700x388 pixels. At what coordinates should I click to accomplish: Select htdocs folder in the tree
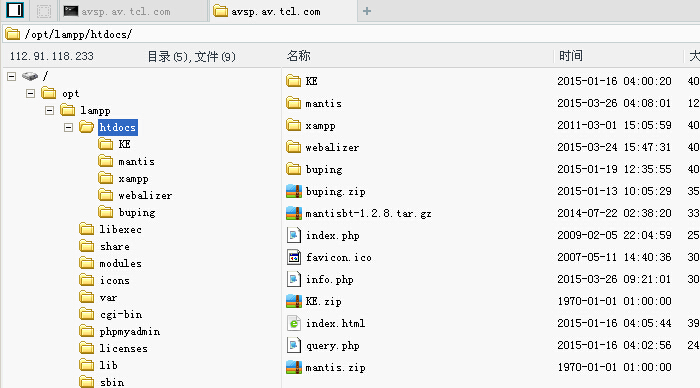pos(117,127)
